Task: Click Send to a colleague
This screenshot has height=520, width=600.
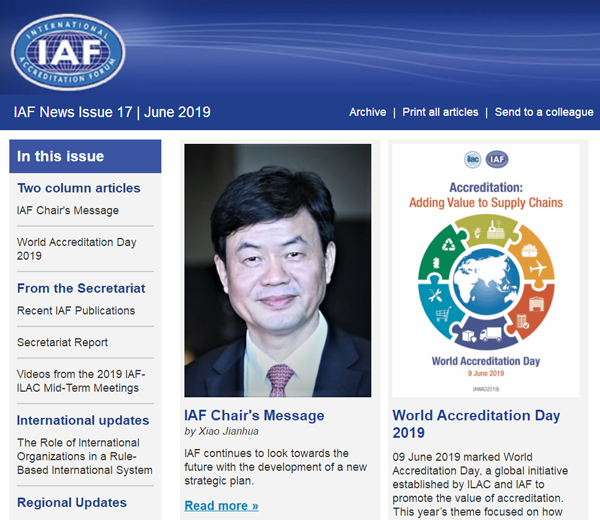Action: [x=544, y=112]
